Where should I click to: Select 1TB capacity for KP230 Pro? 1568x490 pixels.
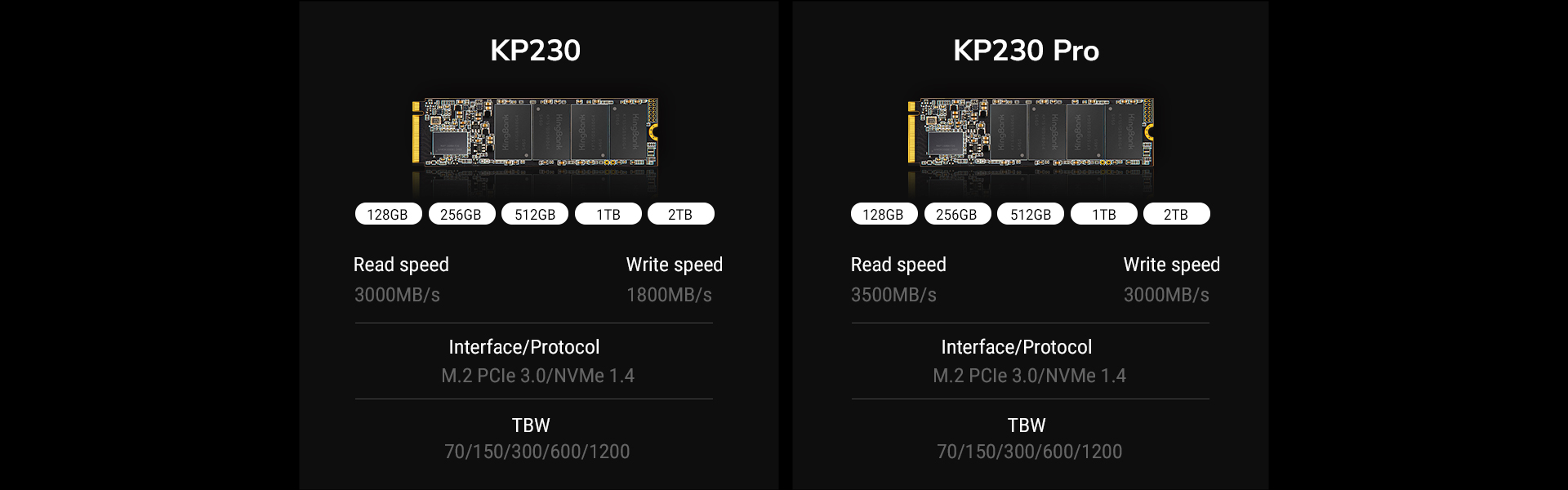(1104, 214)
